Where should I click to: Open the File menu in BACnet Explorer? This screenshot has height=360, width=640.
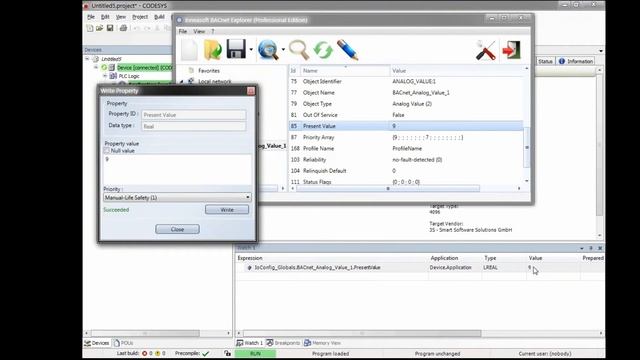(x=183, y=31)
